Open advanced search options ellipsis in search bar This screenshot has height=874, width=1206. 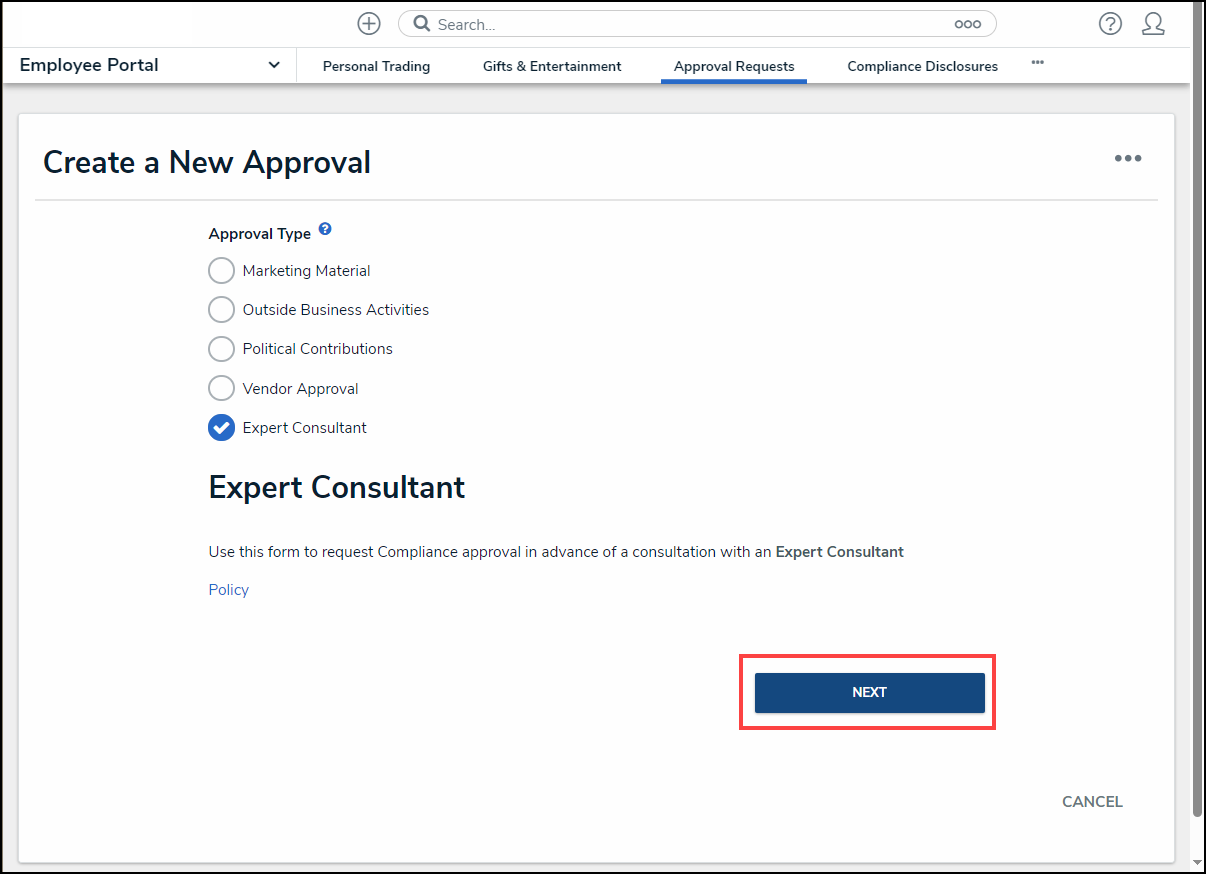(x=967, y=24)
